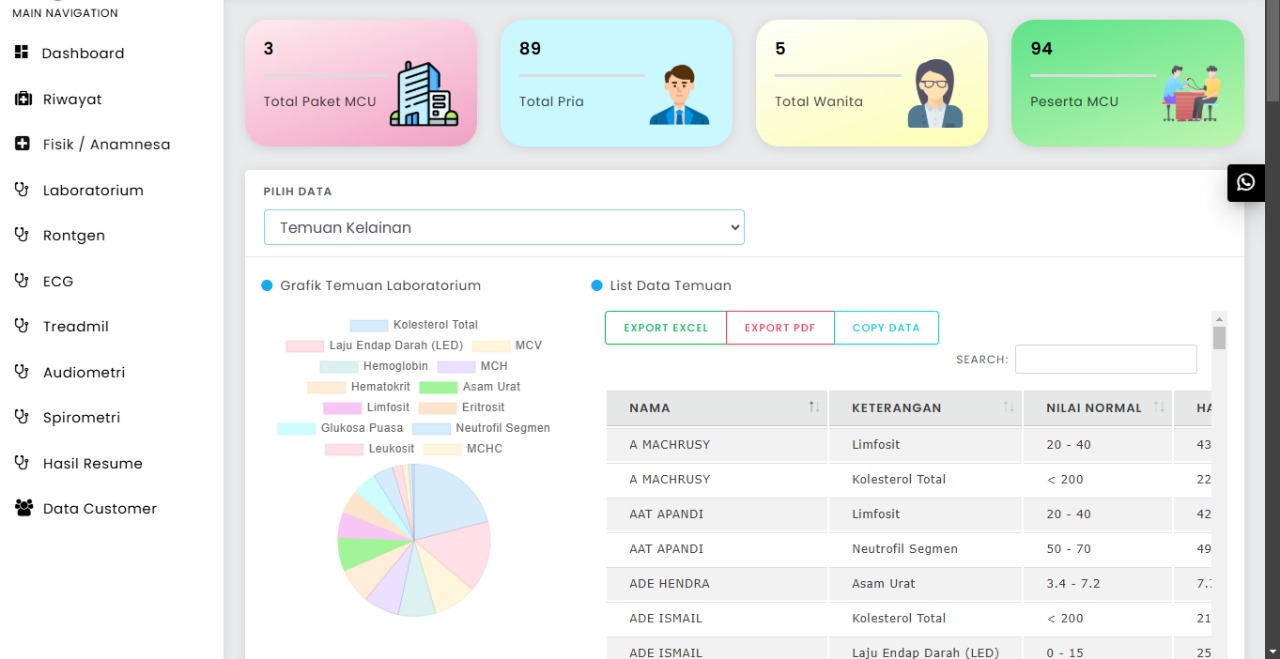Click the woman avatar on Total Wanita card
Screen dimensions: 1280x659
point(935,94)
